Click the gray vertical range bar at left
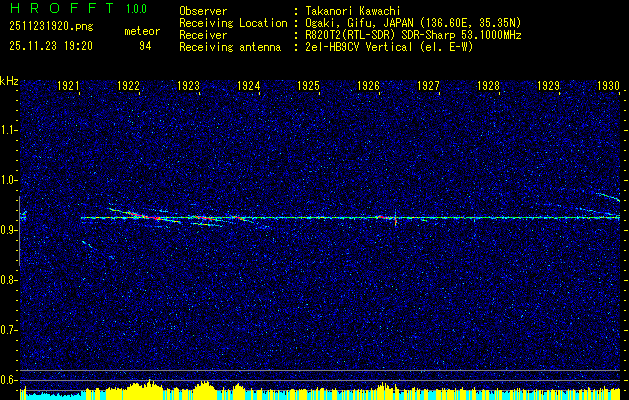The image size is (629, 400). (19, 231)
